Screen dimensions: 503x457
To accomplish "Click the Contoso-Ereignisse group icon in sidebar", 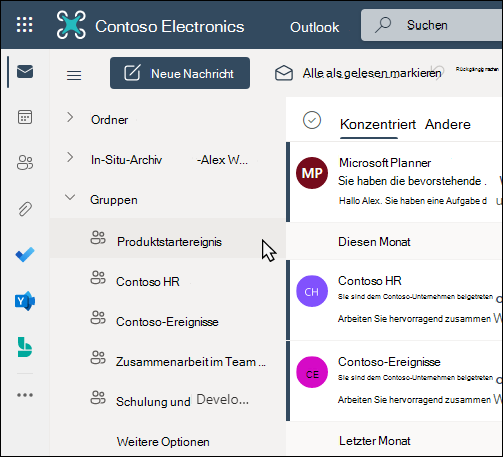I will [x=98, y=318].
